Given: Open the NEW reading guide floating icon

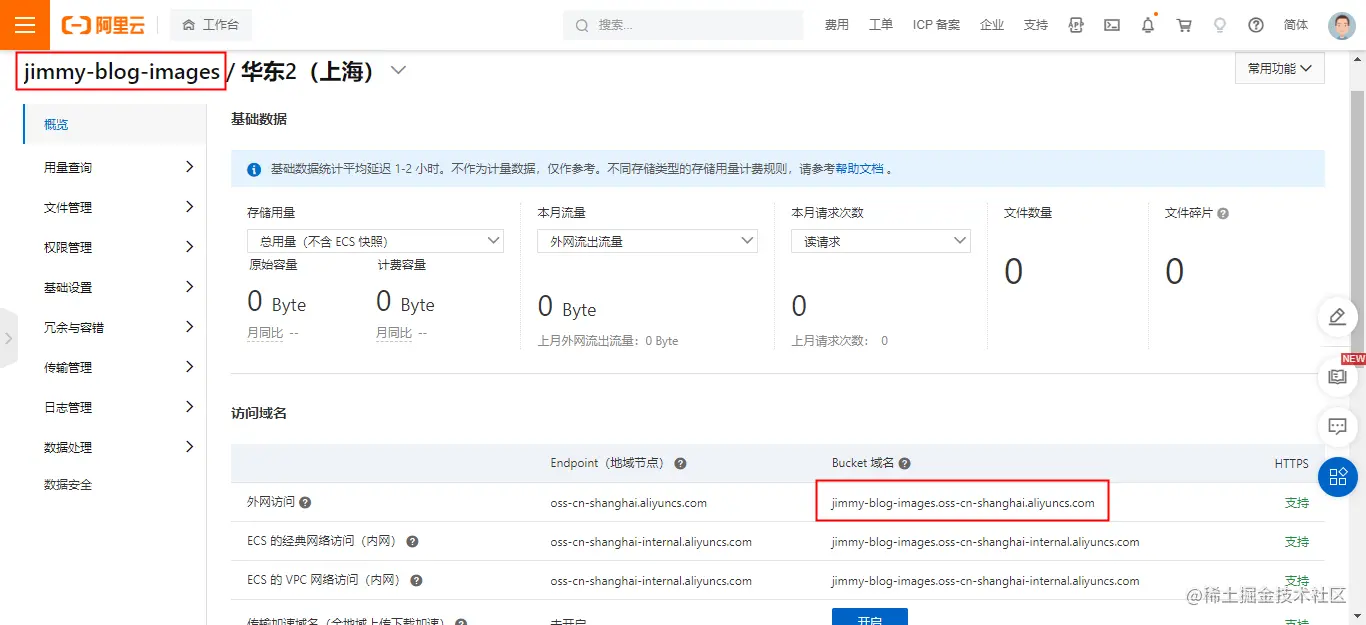Looking at the screenshot, I should (1338, 376).
